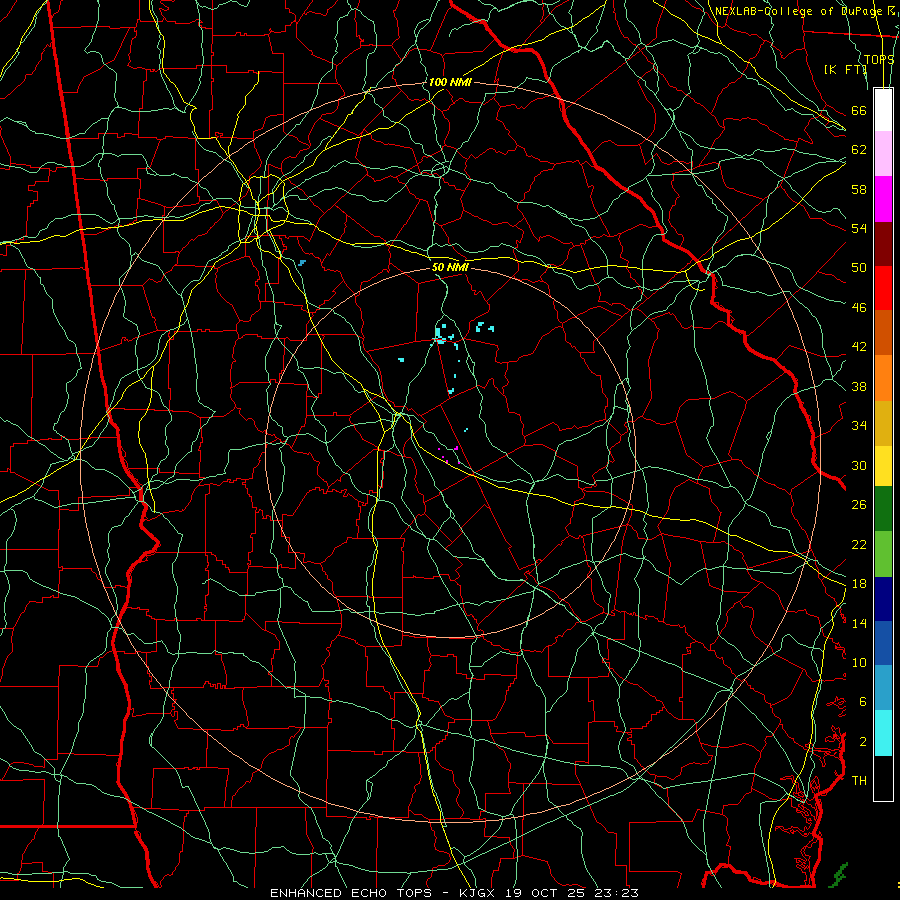The image size is (900, 900).
Task: Click the legend value '26'
Action: (859, 505)
